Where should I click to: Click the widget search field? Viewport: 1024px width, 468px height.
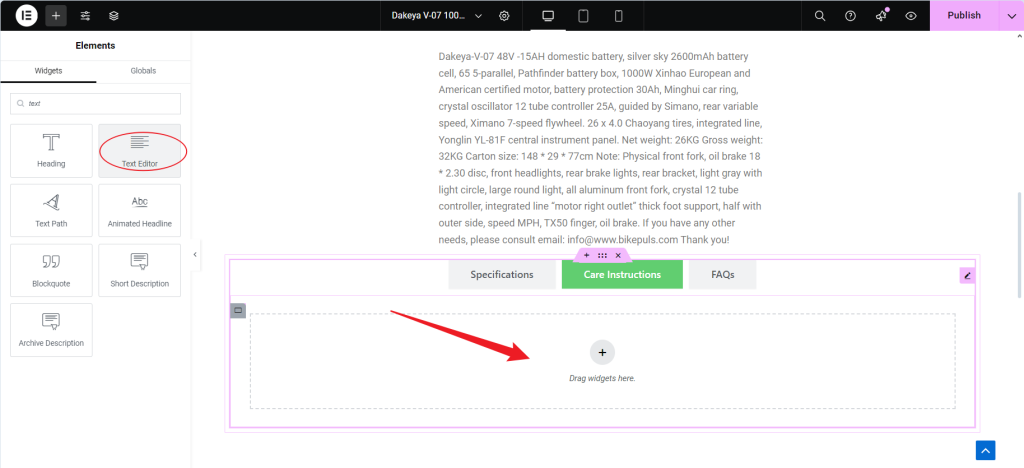click(95, 104)
